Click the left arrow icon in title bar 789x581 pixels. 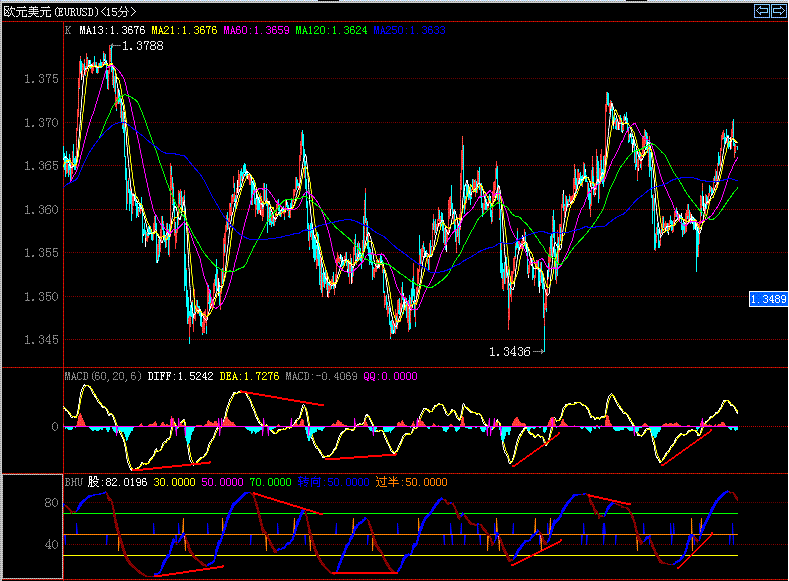point(762,11)
